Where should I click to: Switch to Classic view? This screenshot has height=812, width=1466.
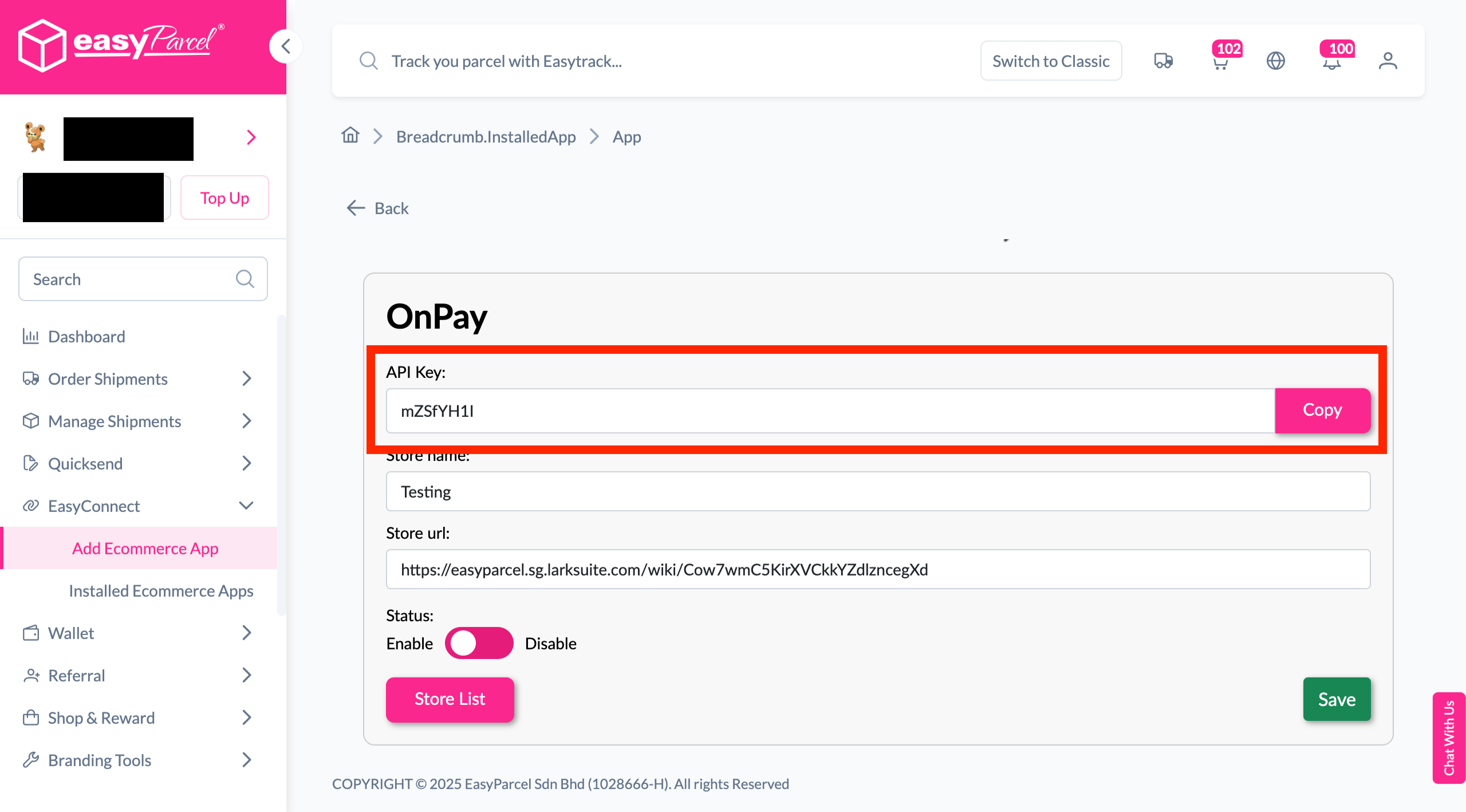pos(1051,61)
